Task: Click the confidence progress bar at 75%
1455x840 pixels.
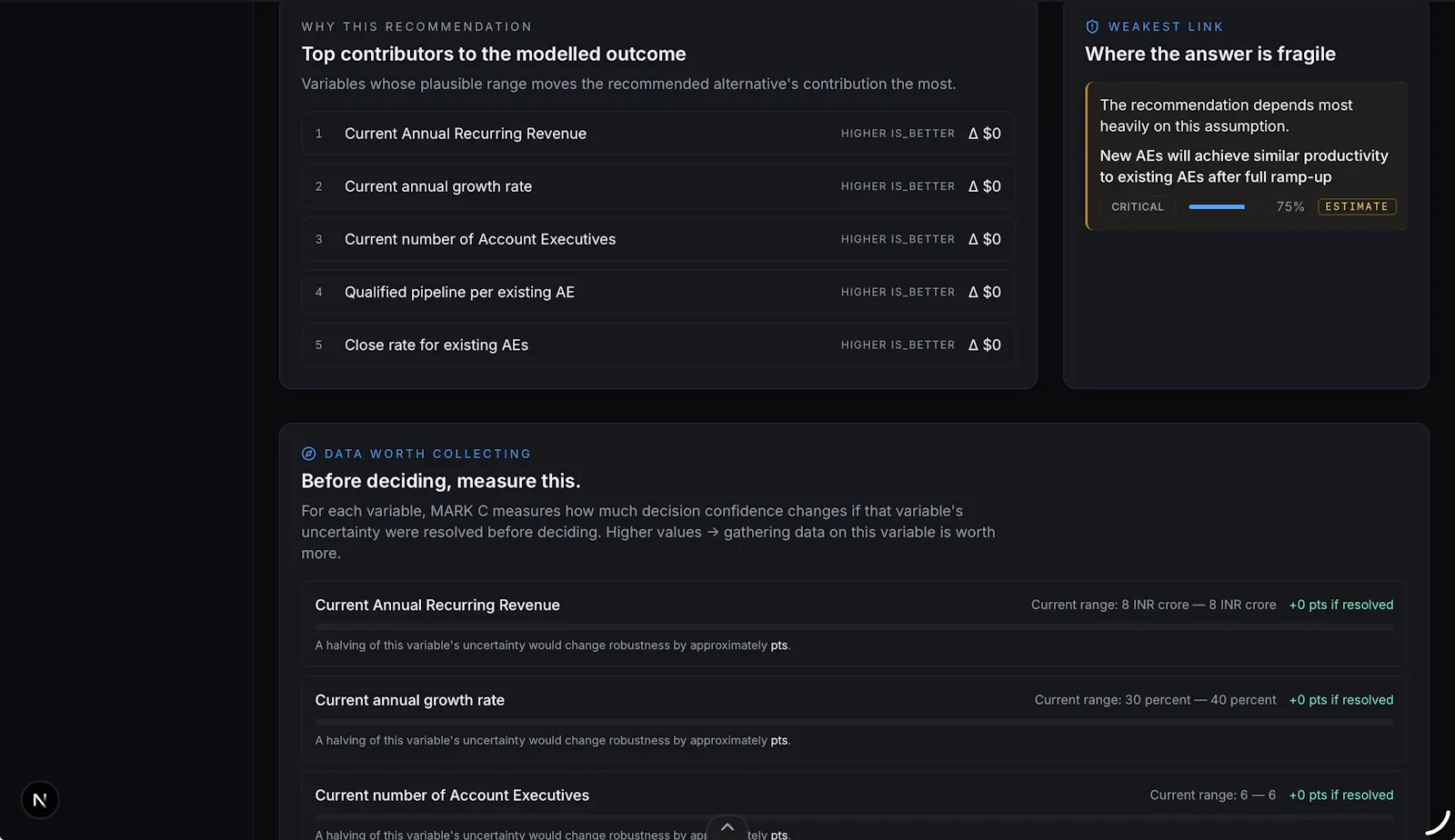Action: click(x=1217, y=207)
